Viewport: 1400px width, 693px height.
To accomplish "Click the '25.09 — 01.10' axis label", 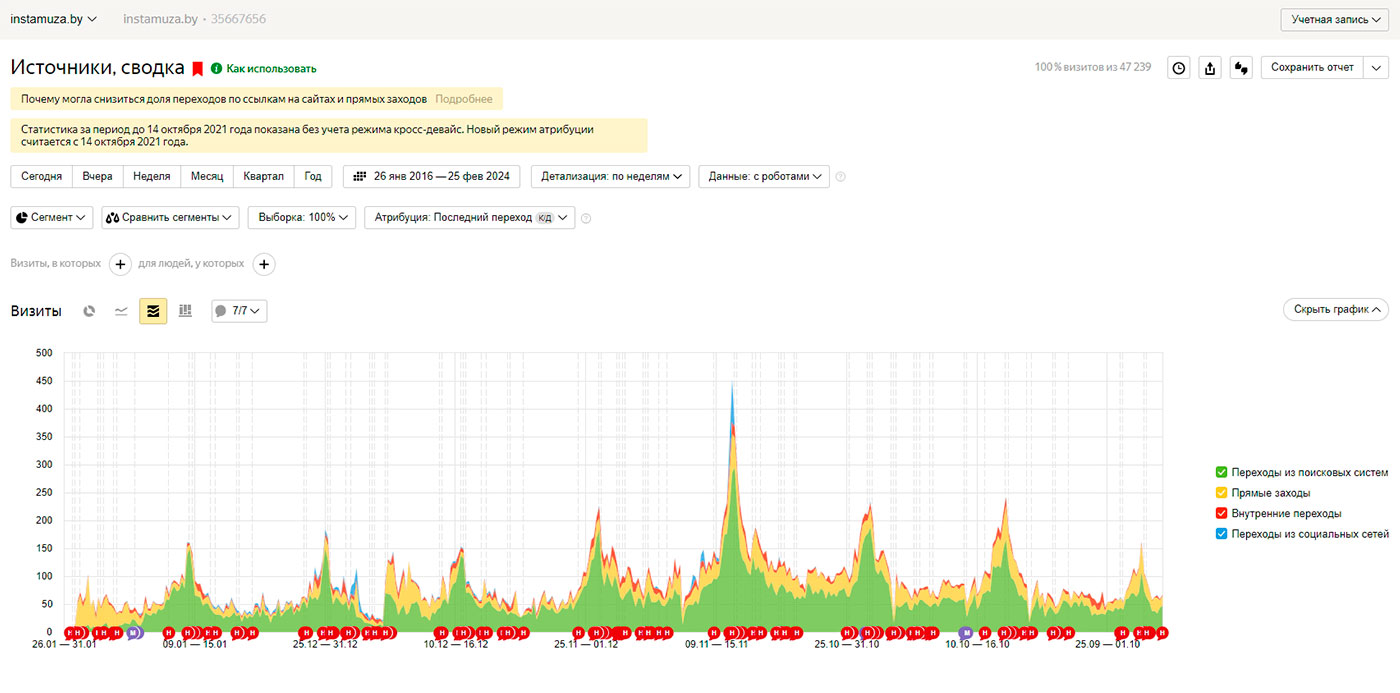I will (1107, 645).
